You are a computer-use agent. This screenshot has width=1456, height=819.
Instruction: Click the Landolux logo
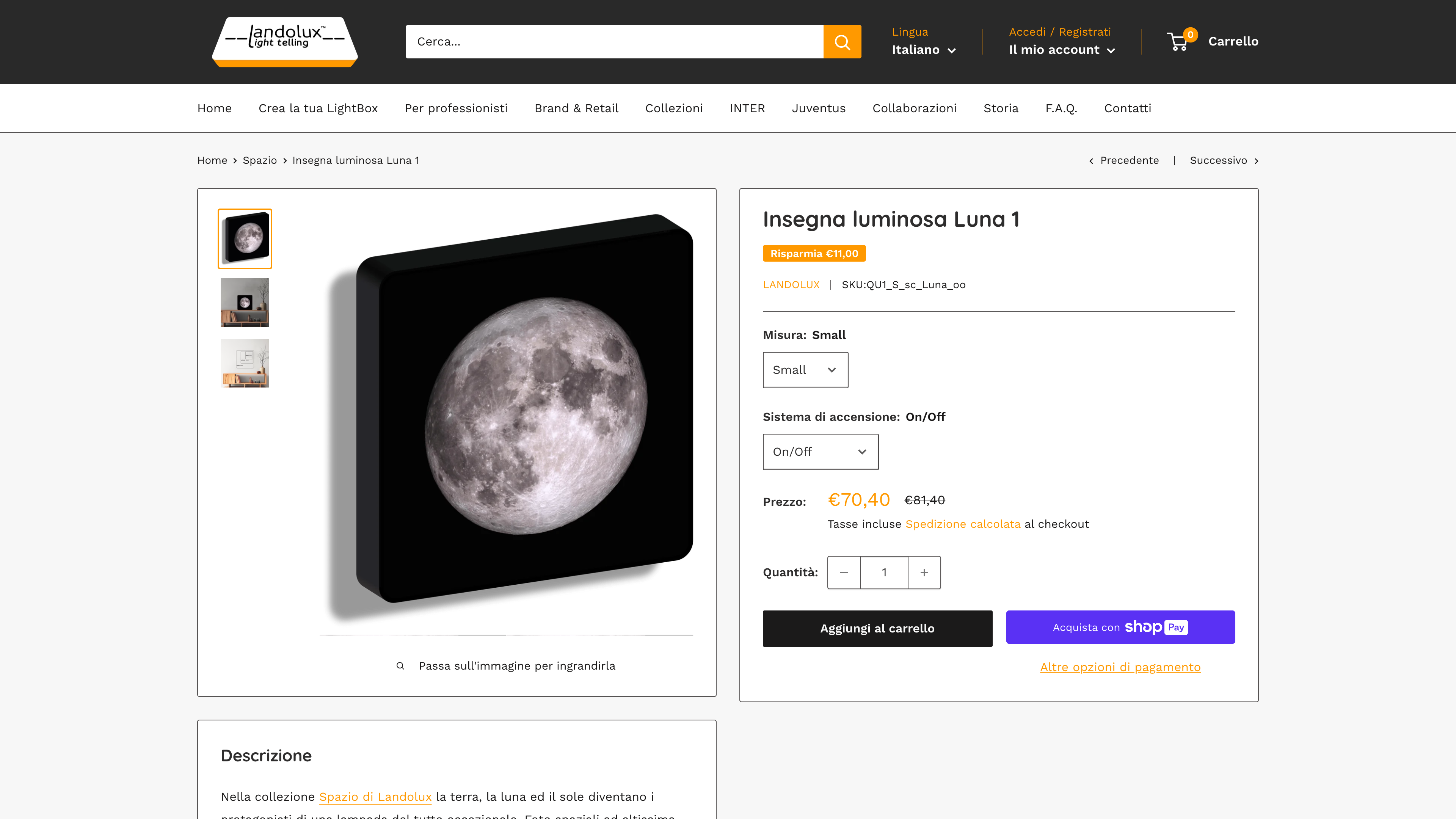click(284, 41)
